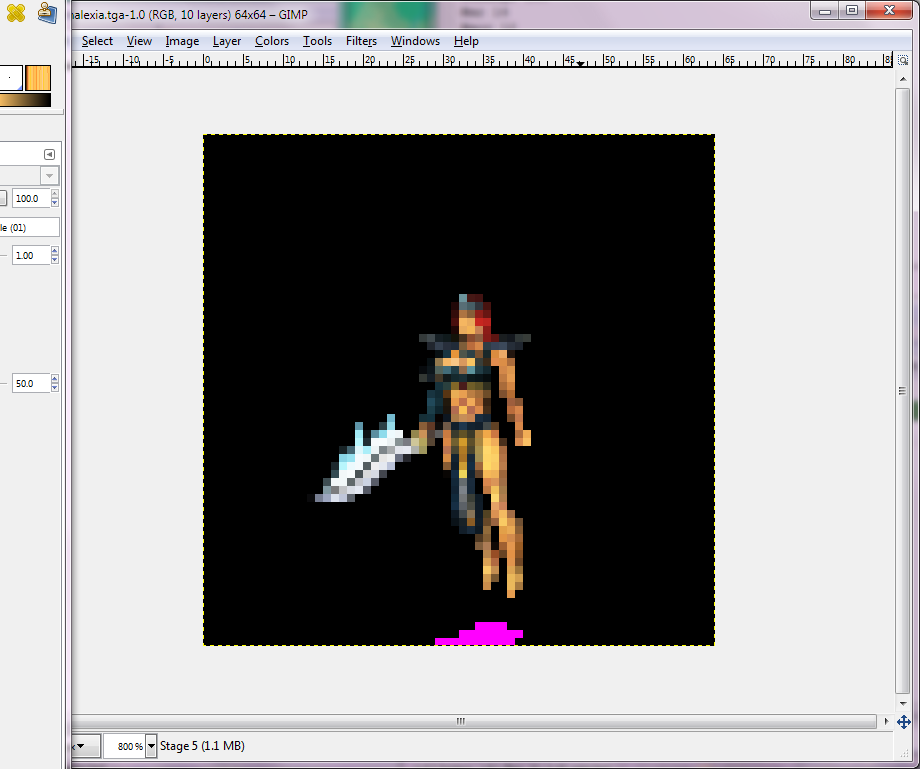This screenshot has width=920, height=769.
Task: Decrease the 100.0 opacity spinner down arrow
Action: (x=55, y=203)
